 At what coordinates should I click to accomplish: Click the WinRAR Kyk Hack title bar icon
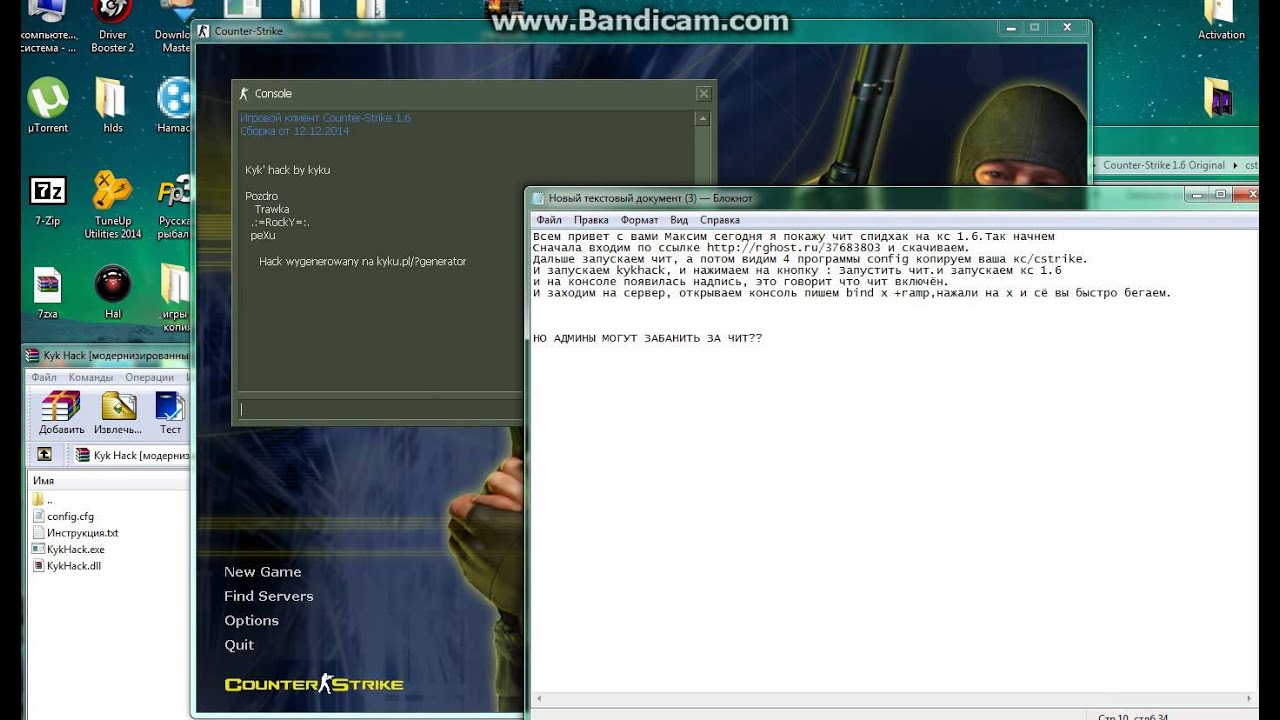point(32,355)
